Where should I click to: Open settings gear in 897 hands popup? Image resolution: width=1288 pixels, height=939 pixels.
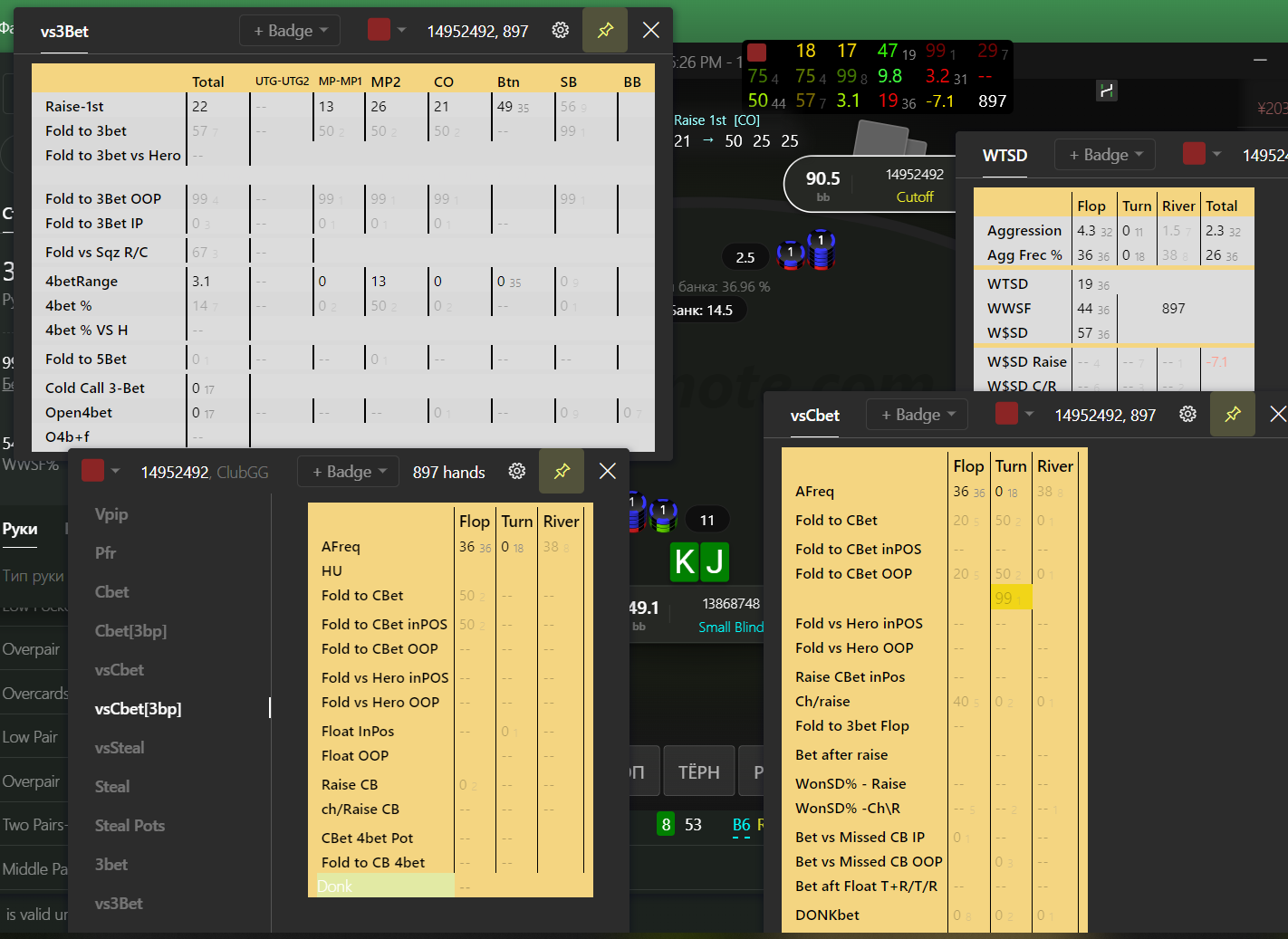pyautogui.click(x=517, y=471)
